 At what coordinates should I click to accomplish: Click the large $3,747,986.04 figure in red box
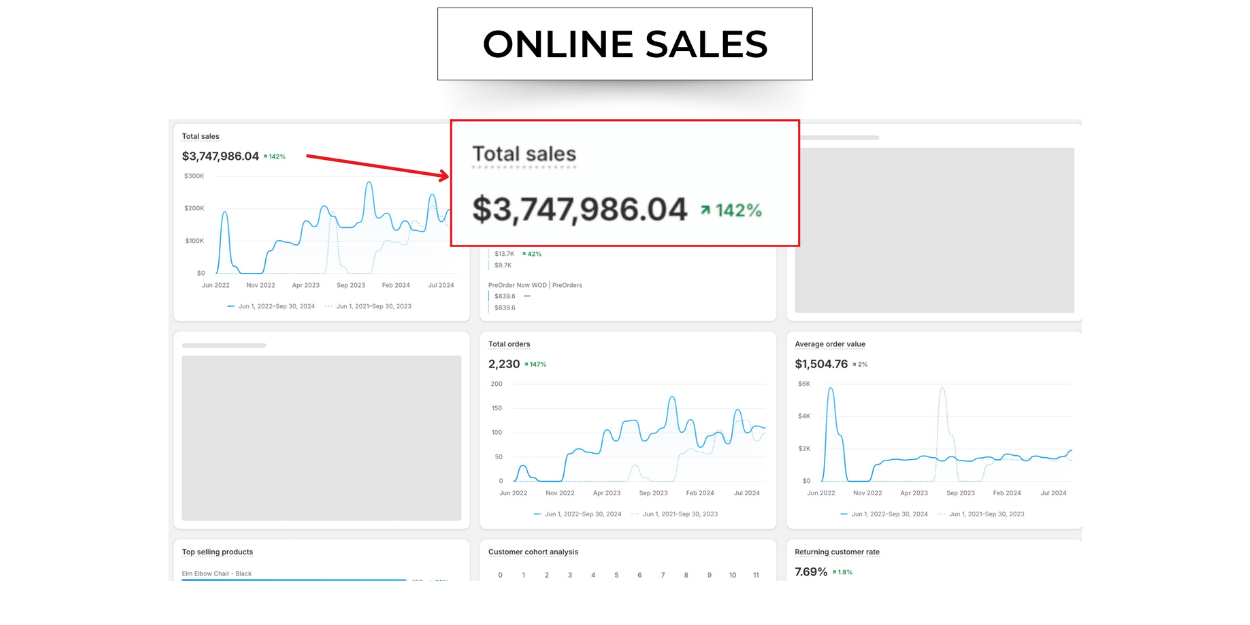(x=580, y=210)
